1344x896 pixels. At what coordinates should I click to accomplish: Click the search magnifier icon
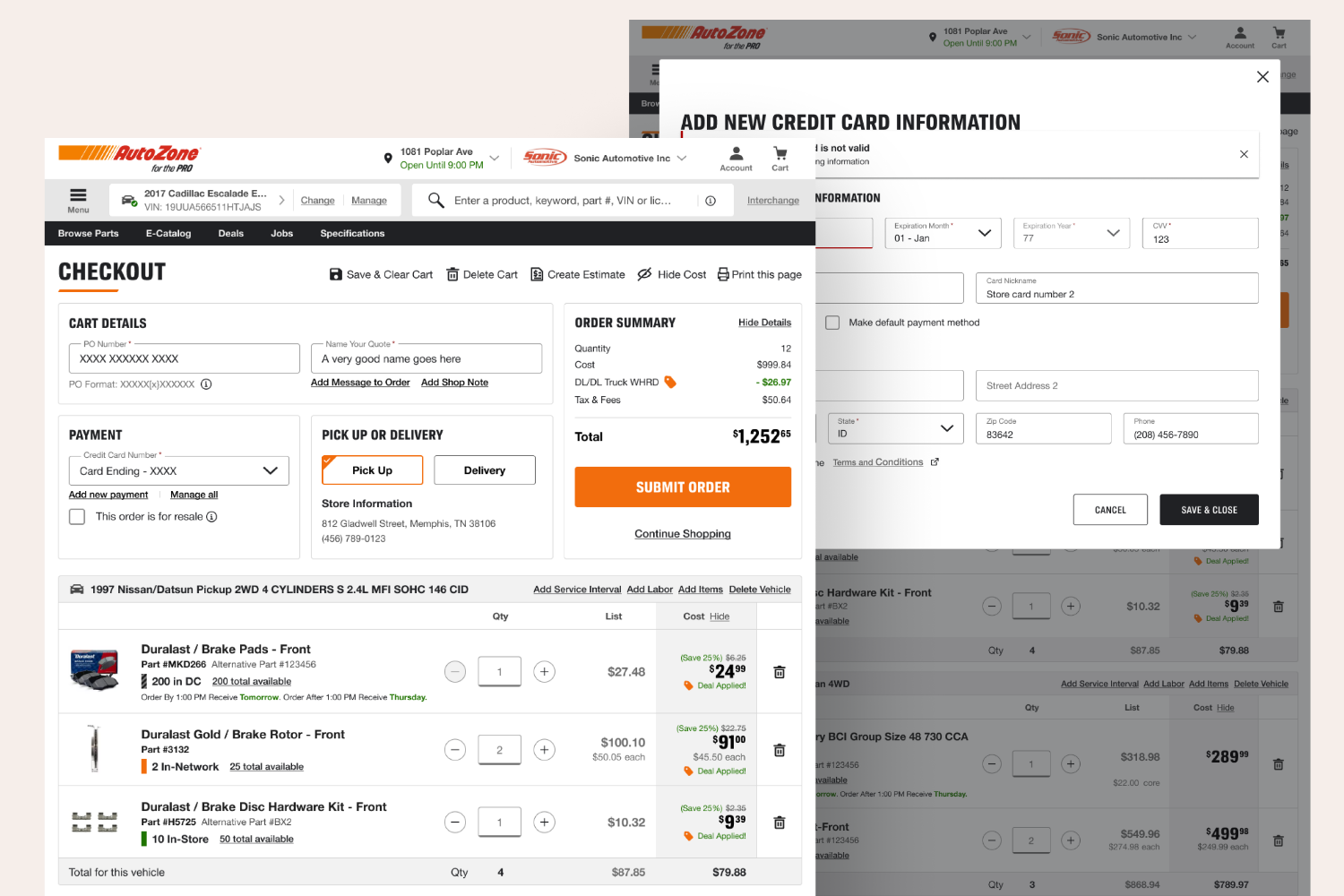coord(436,200)
